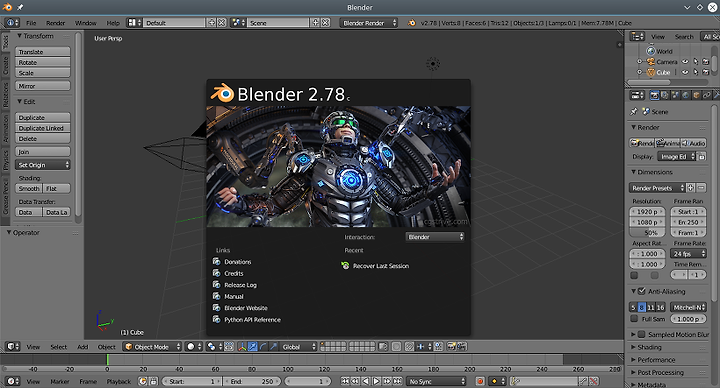Toggle Camera visibility eye in outliner
Image resolution: width=720 pixels, height=388 pixels.
point(685,62)
